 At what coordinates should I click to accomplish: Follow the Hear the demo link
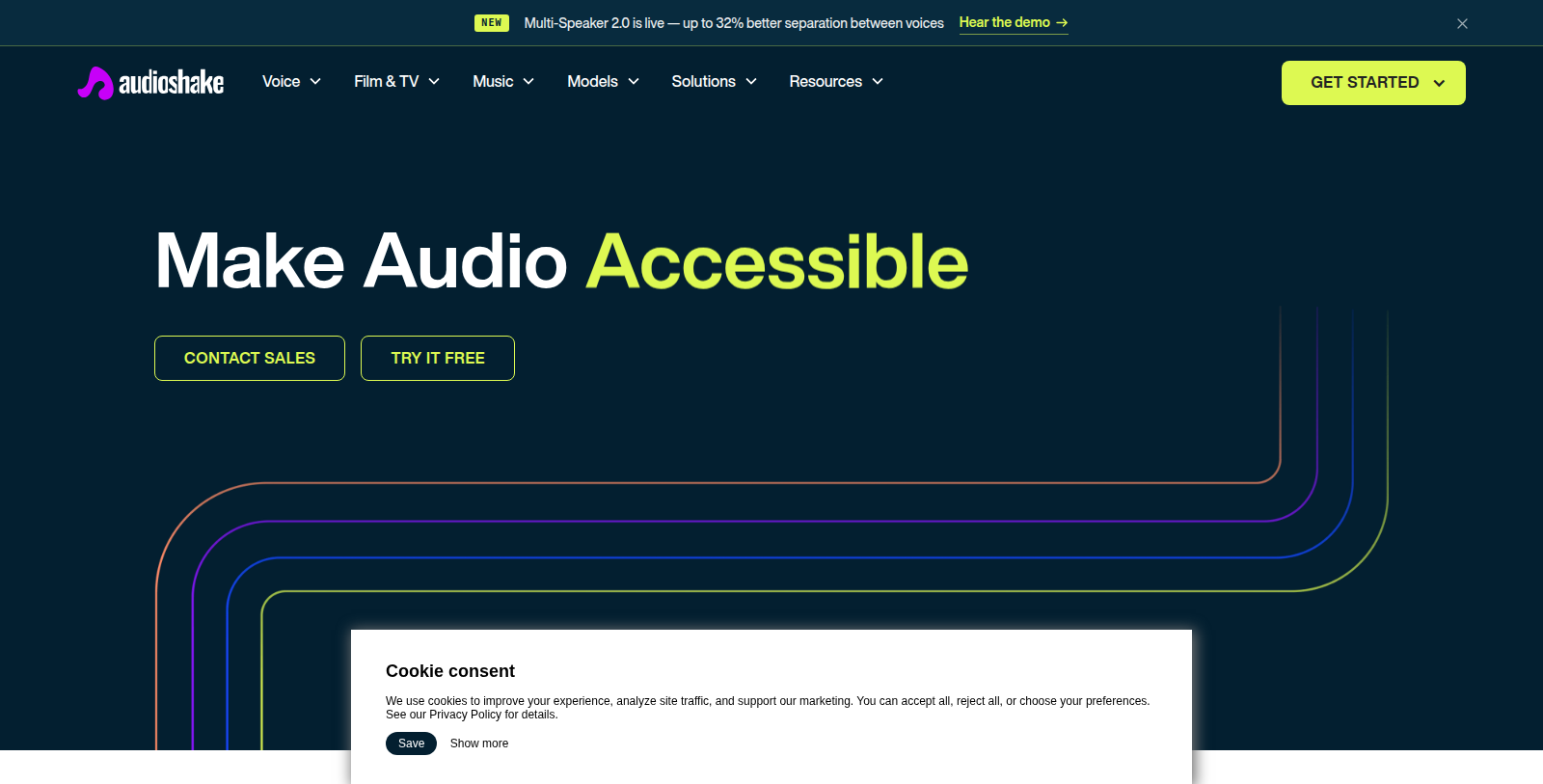point(1014,22)
